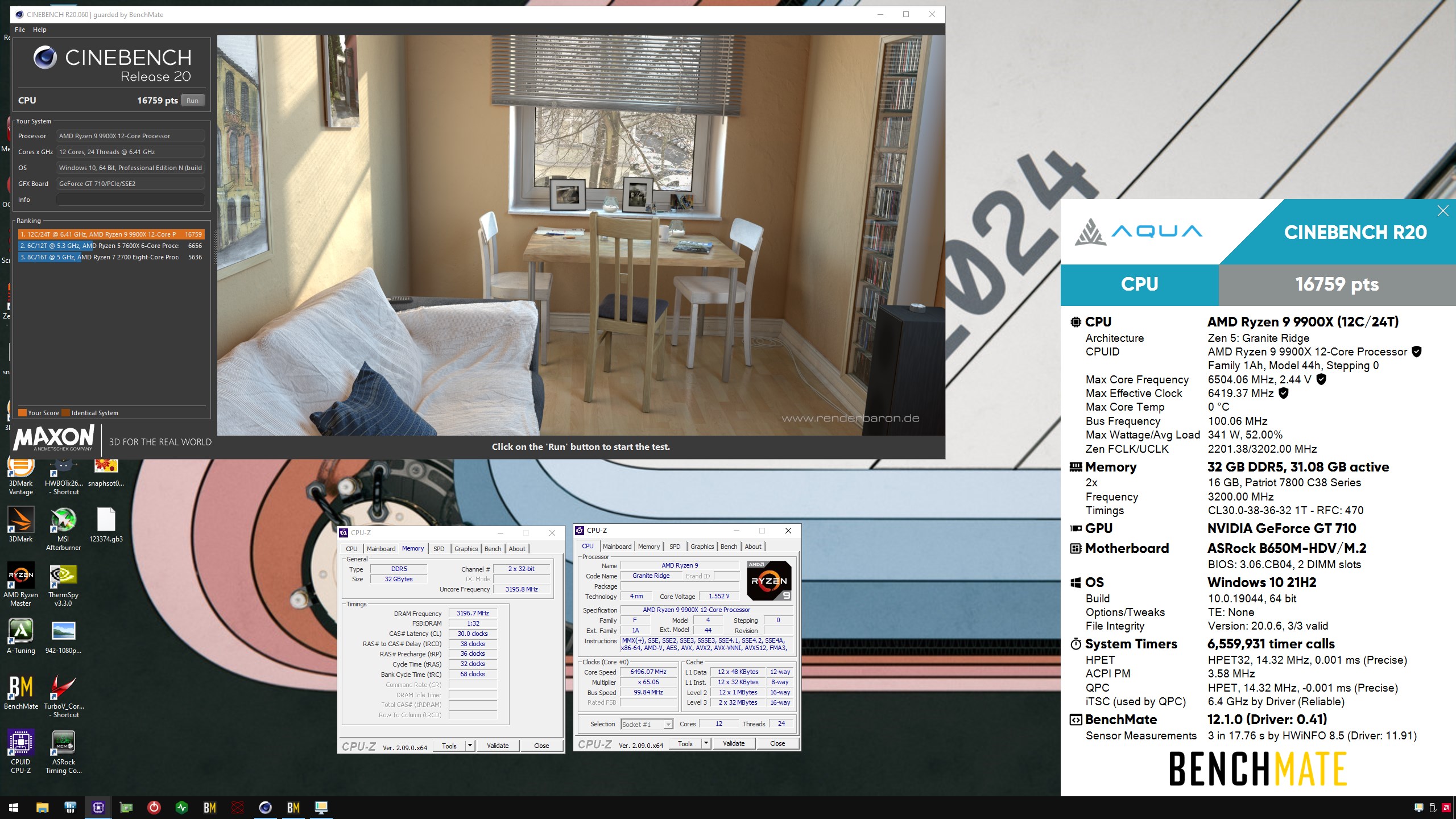1456x819 pixels.
Task: Click the empty Info field in Cinebench
Action: pyautogui.click(x=130, y=200)
